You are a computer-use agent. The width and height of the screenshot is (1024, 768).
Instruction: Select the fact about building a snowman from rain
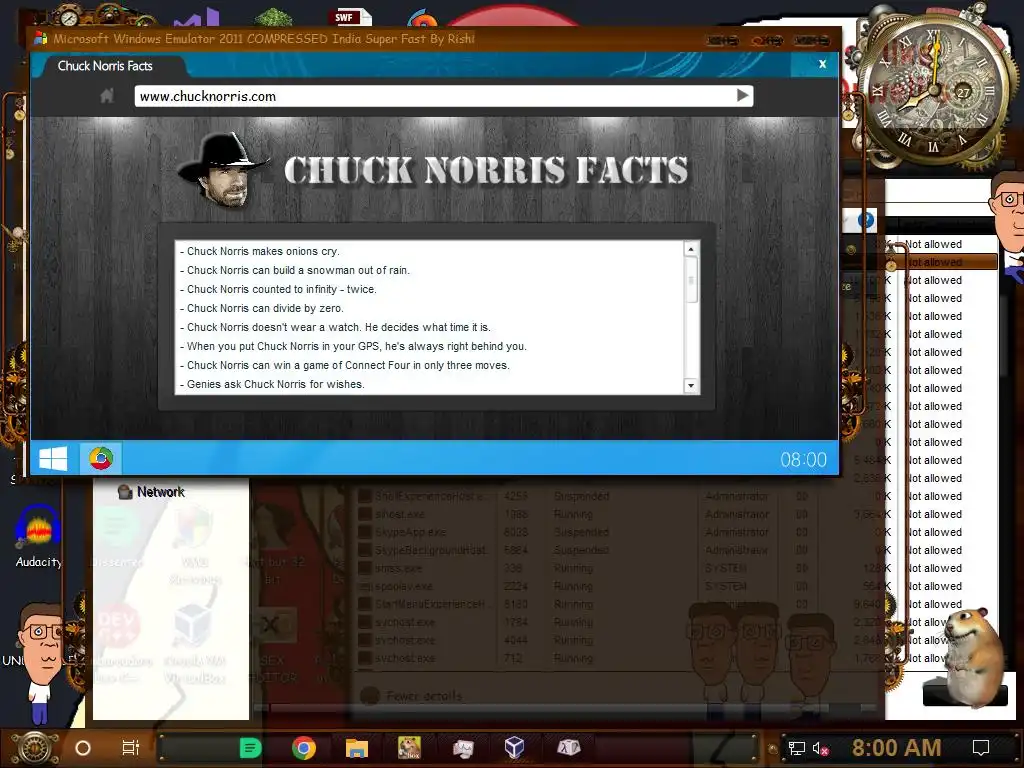click(x=295, y=270)
